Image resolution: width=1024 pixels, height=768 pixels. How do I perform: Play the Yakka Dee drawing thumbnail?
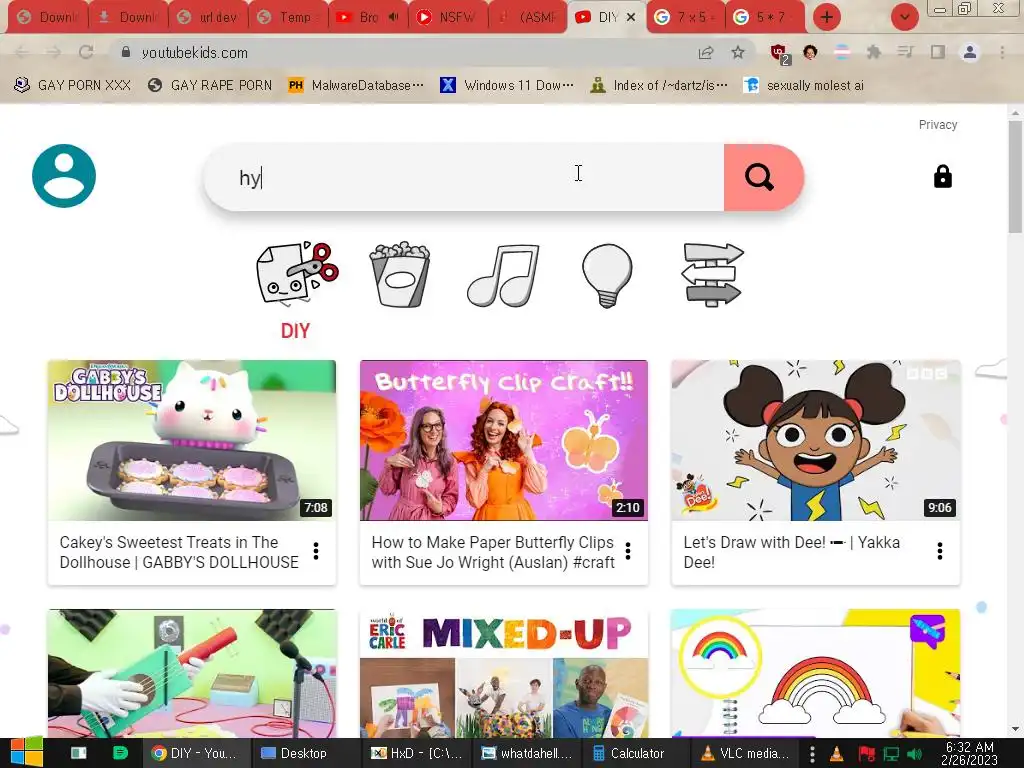816,440
